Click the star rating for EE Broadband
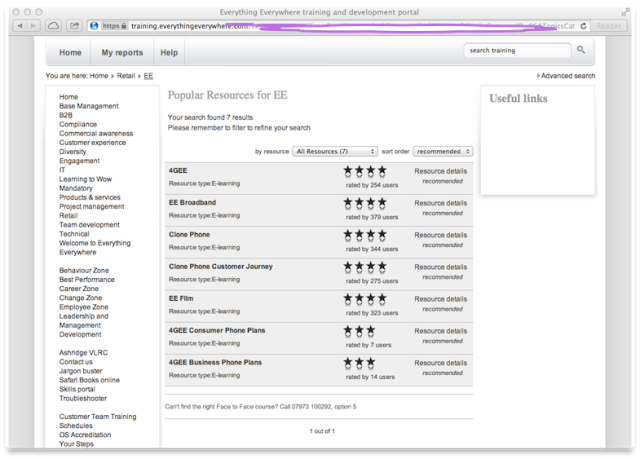This screenshot has height=459, width=640. [x=364, y=203]
